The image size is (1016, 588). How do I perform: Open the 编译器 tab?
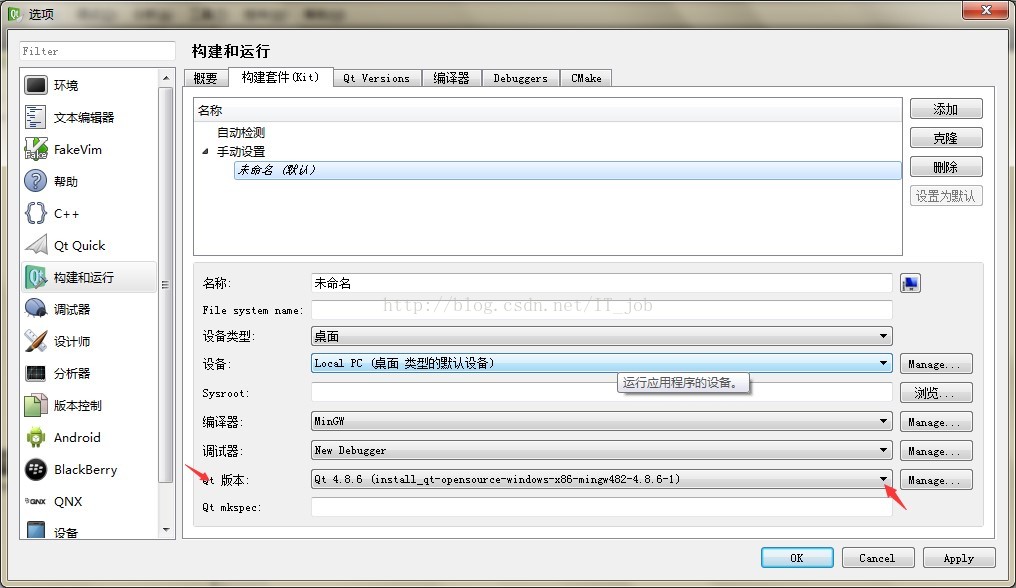pos(451,78)
